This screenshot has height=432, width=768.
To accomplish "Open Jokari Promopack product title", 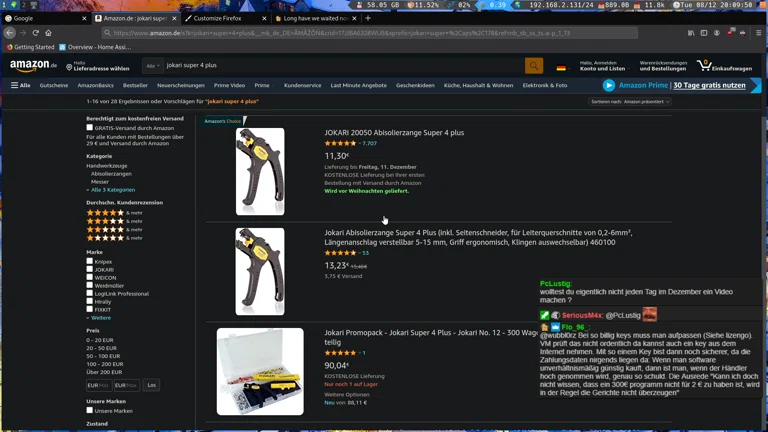I will click(431, 337).
